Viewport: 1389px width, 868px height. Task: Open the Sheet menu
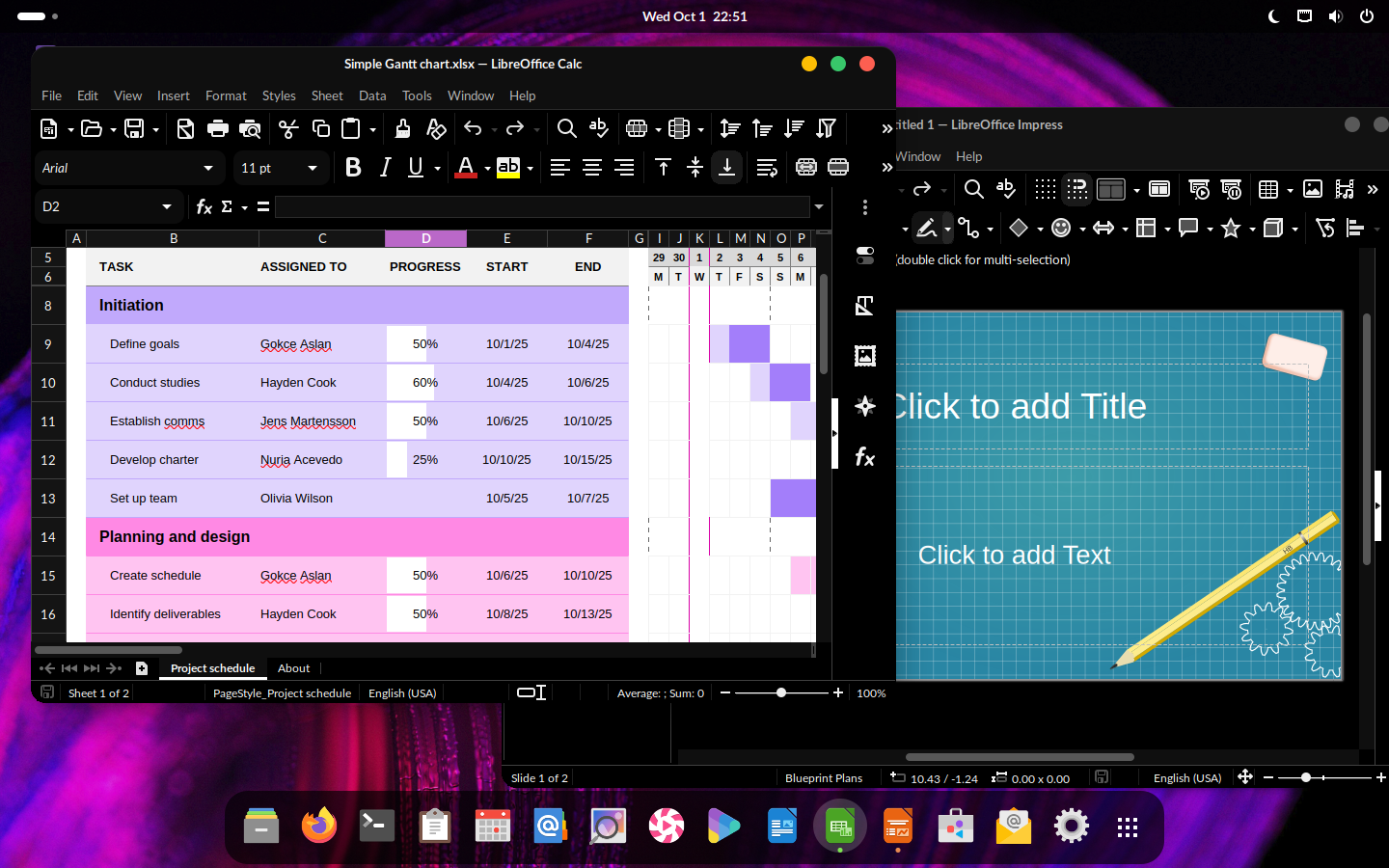326,95
